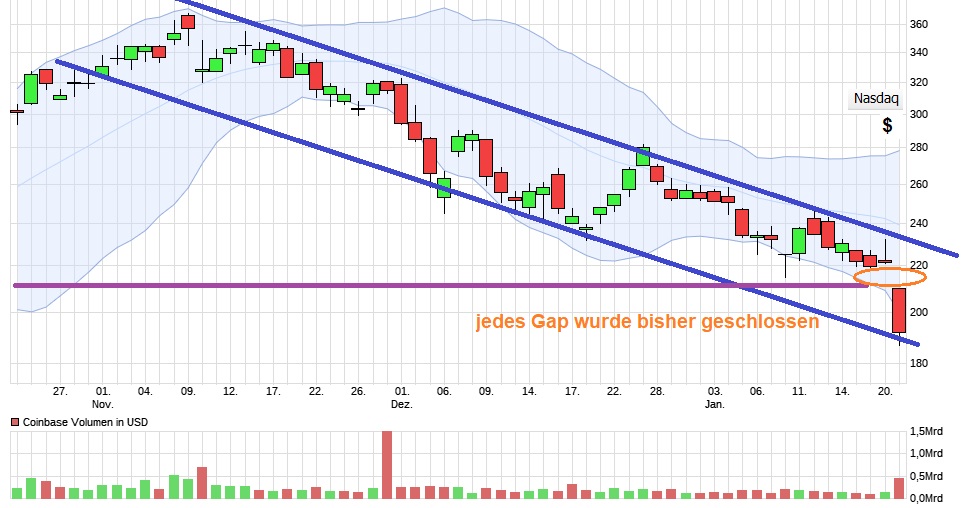961x508 pixels.
Task: Click the Nasdaq exchange label
Action: pyautogui.click(x=876, y=98)
